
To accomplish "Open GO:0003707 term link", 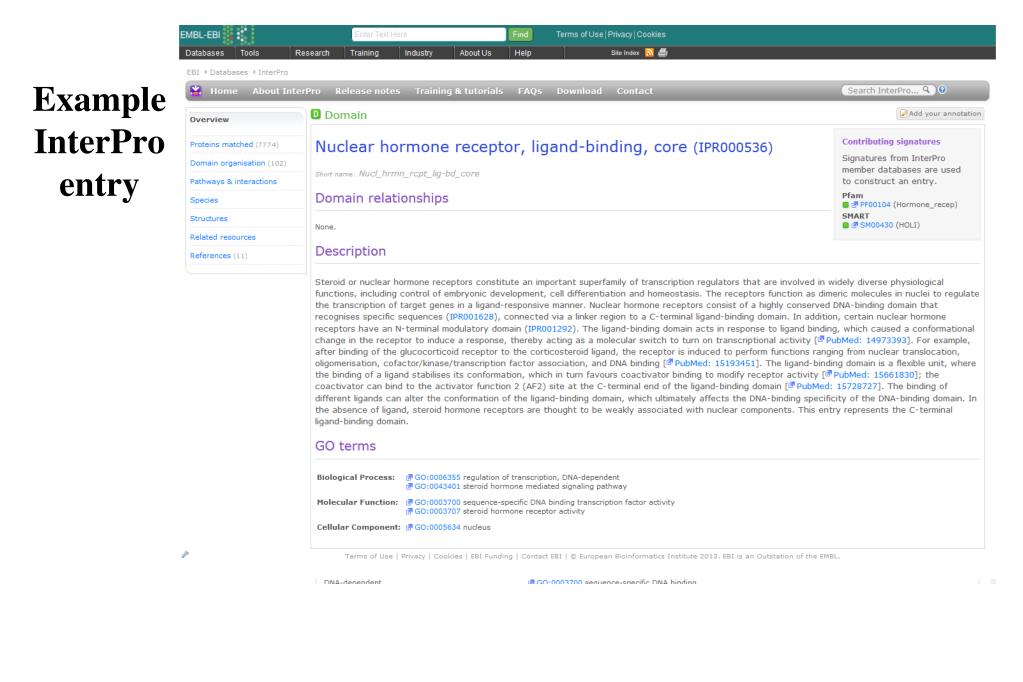I will [x=436, y=512].
